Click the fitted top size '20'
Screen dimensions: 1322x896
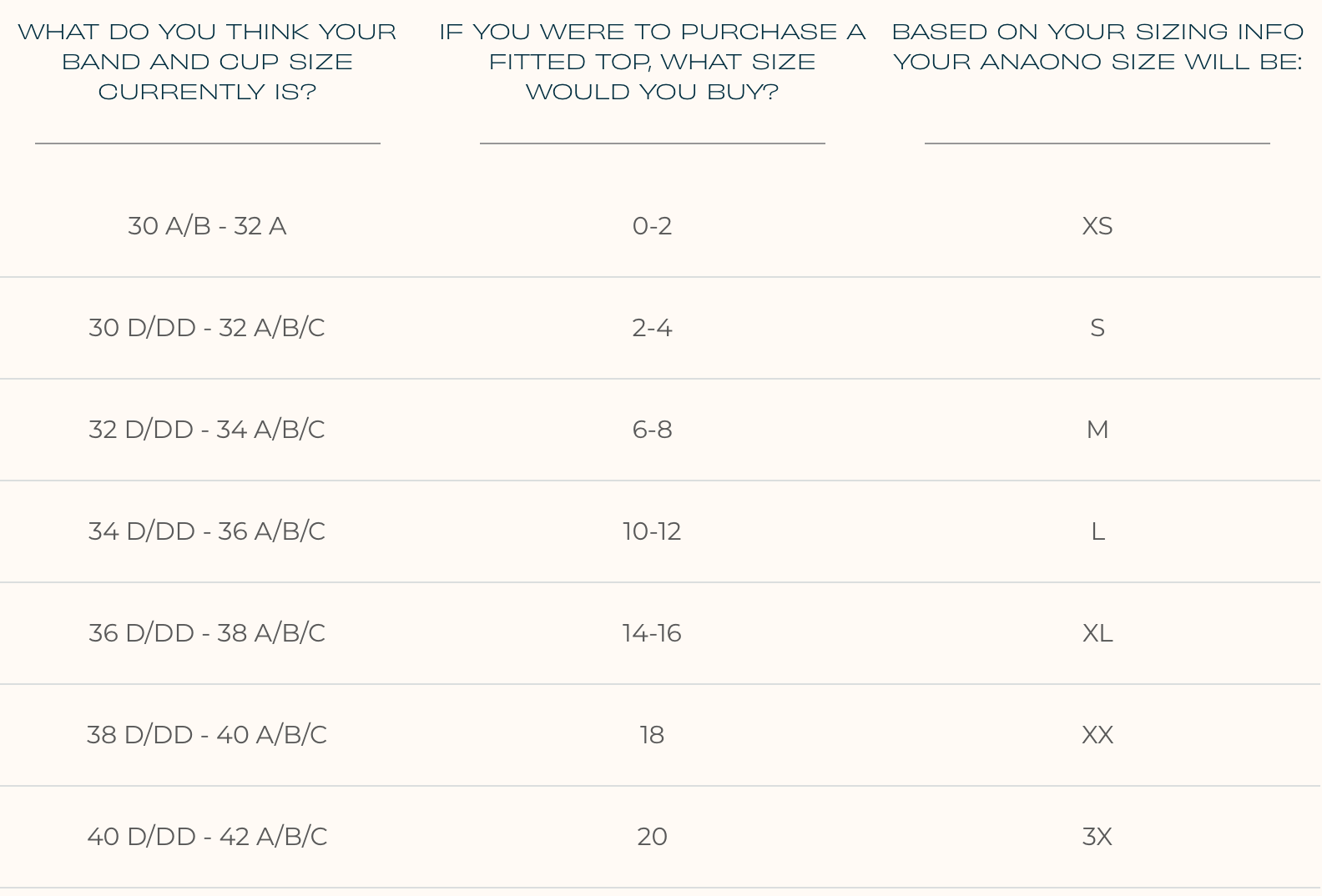[652, 837]
